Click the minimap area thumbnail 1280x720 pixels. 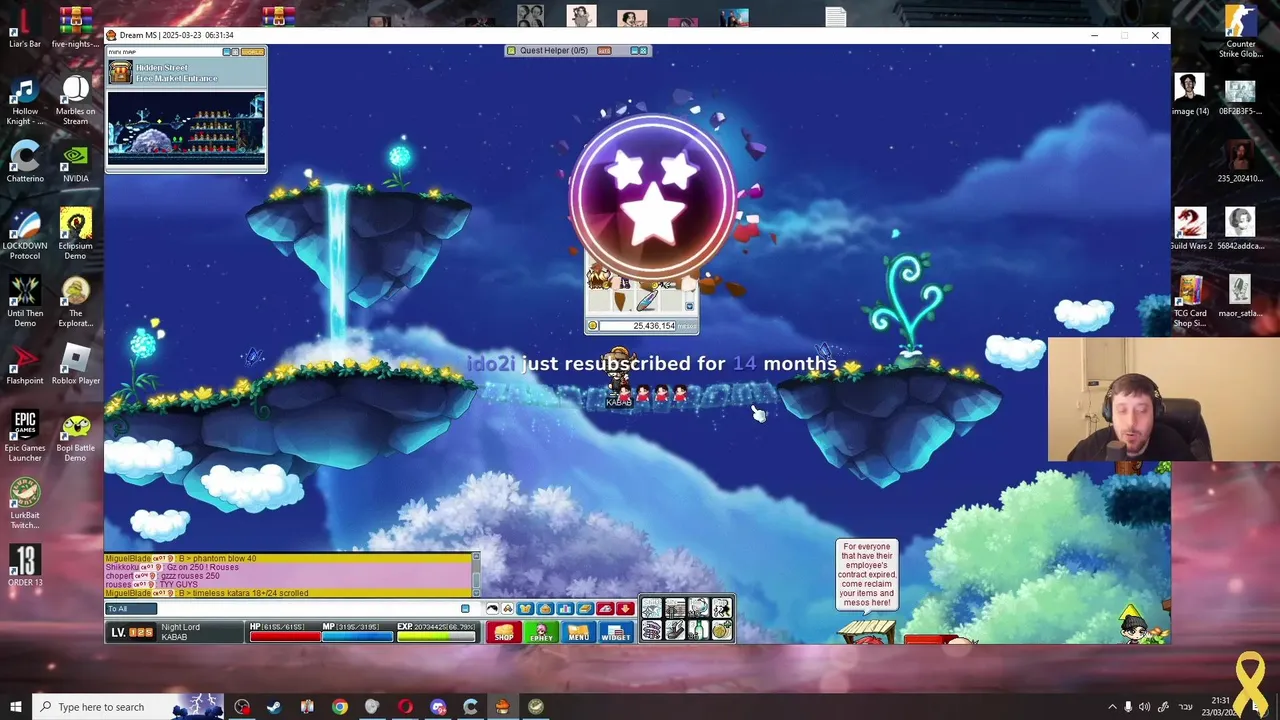coord(186,128)
